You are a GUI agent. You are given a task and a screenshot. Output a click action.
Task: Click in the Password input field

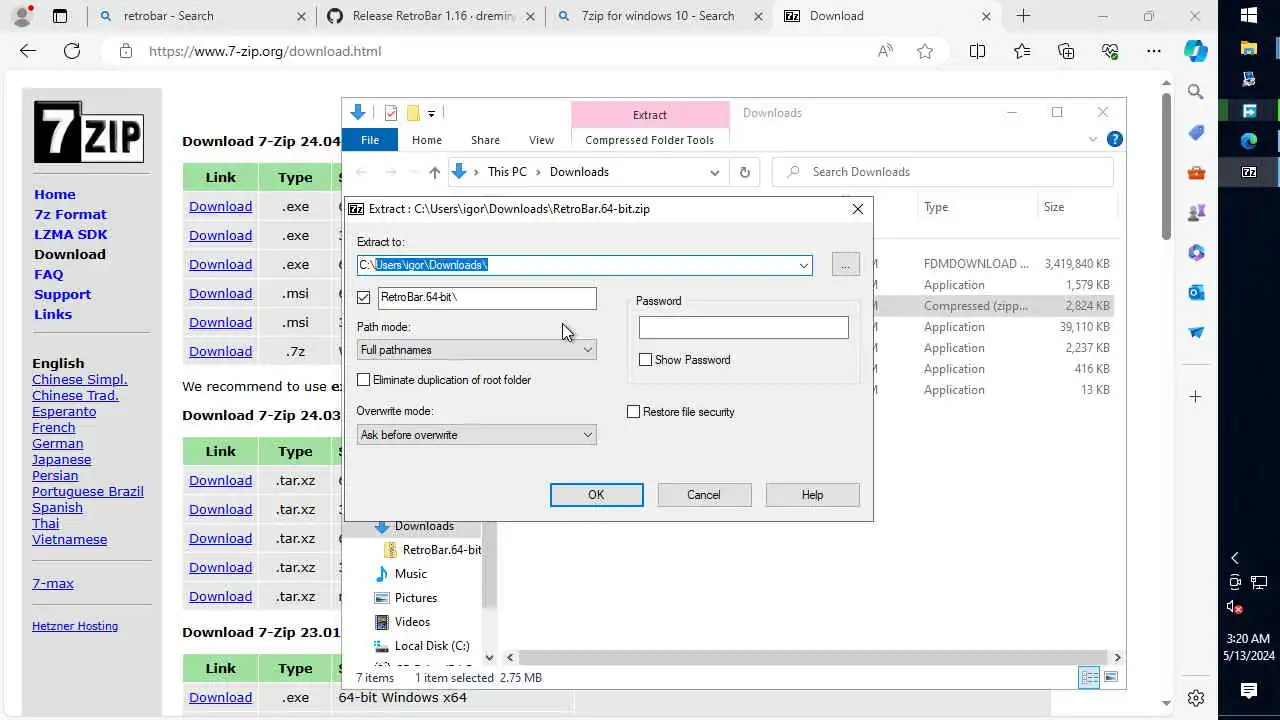[743, 327]
